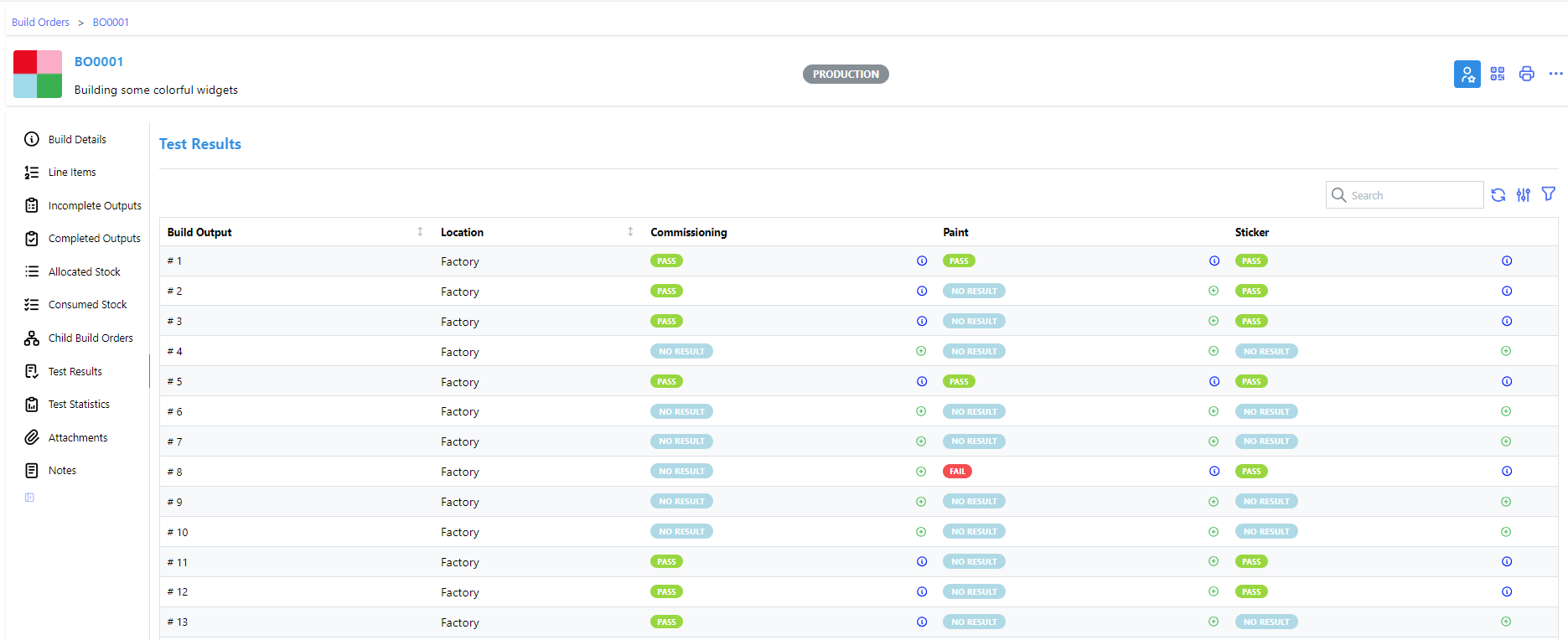Sort table by Build Output column
Image resolution: width=1568 pixels, height=640 pixels.
pos(420,232)
